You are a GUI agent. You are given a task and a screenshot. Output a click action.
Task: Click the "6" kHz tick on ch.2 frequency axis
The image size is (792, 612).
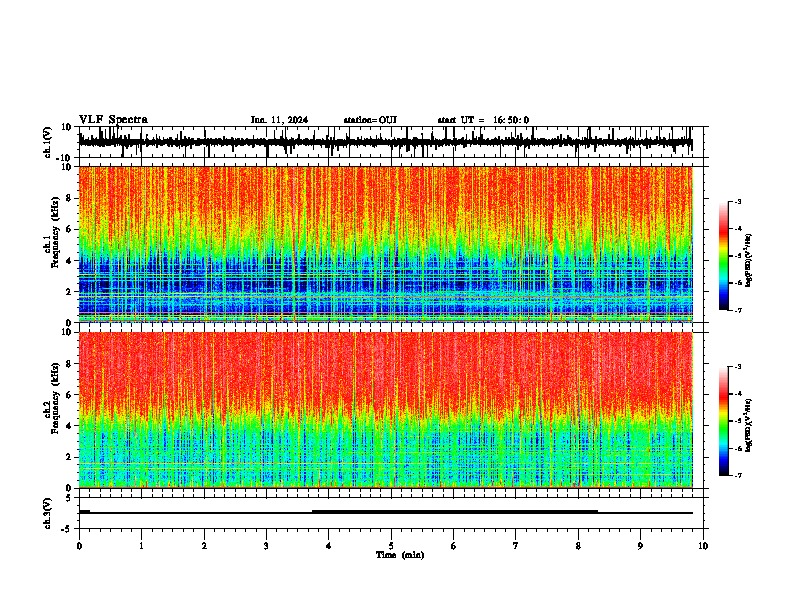click(x=69, y=394)
